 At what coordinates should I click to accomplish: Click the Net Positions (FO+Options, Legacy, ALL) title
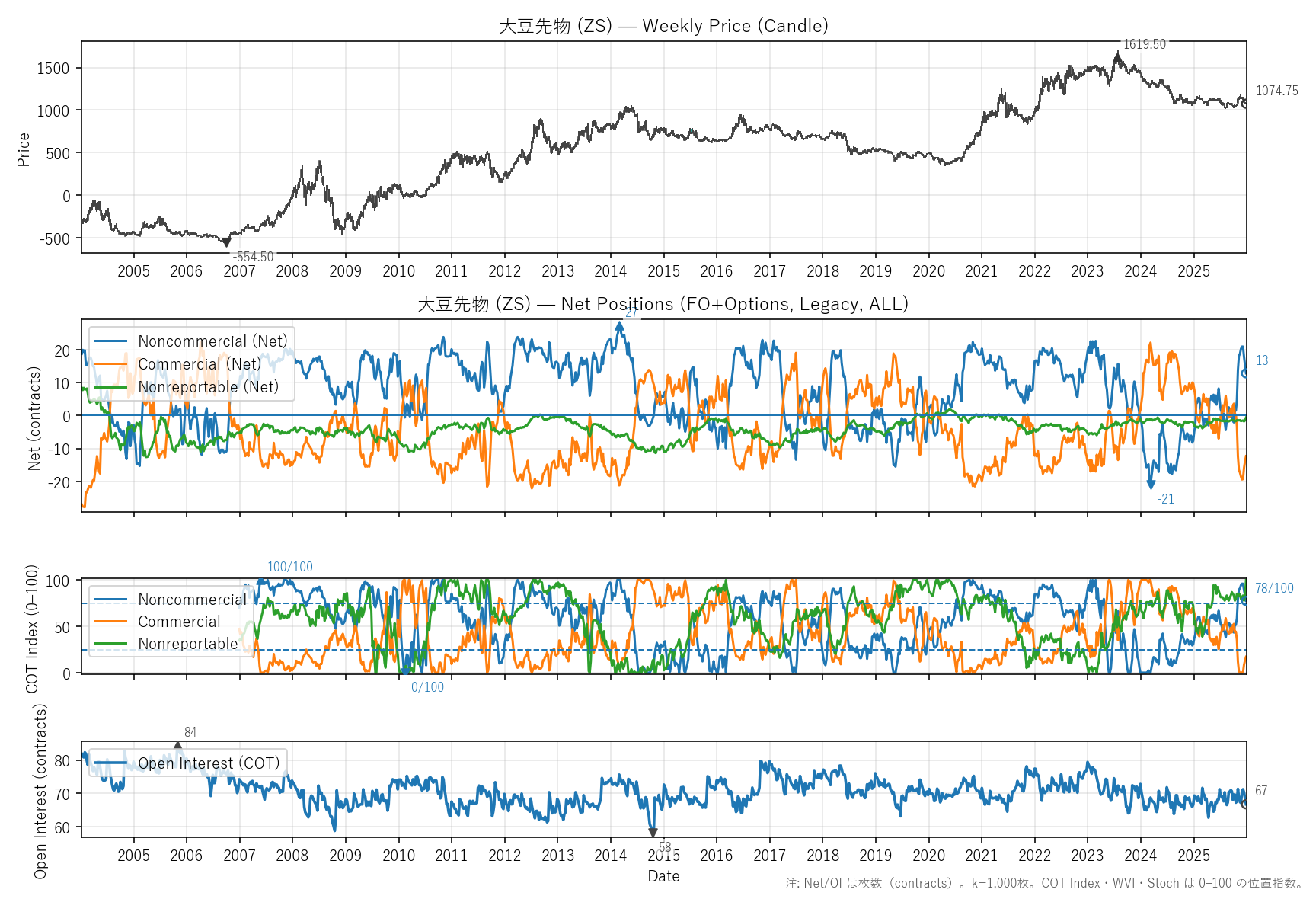663,304
